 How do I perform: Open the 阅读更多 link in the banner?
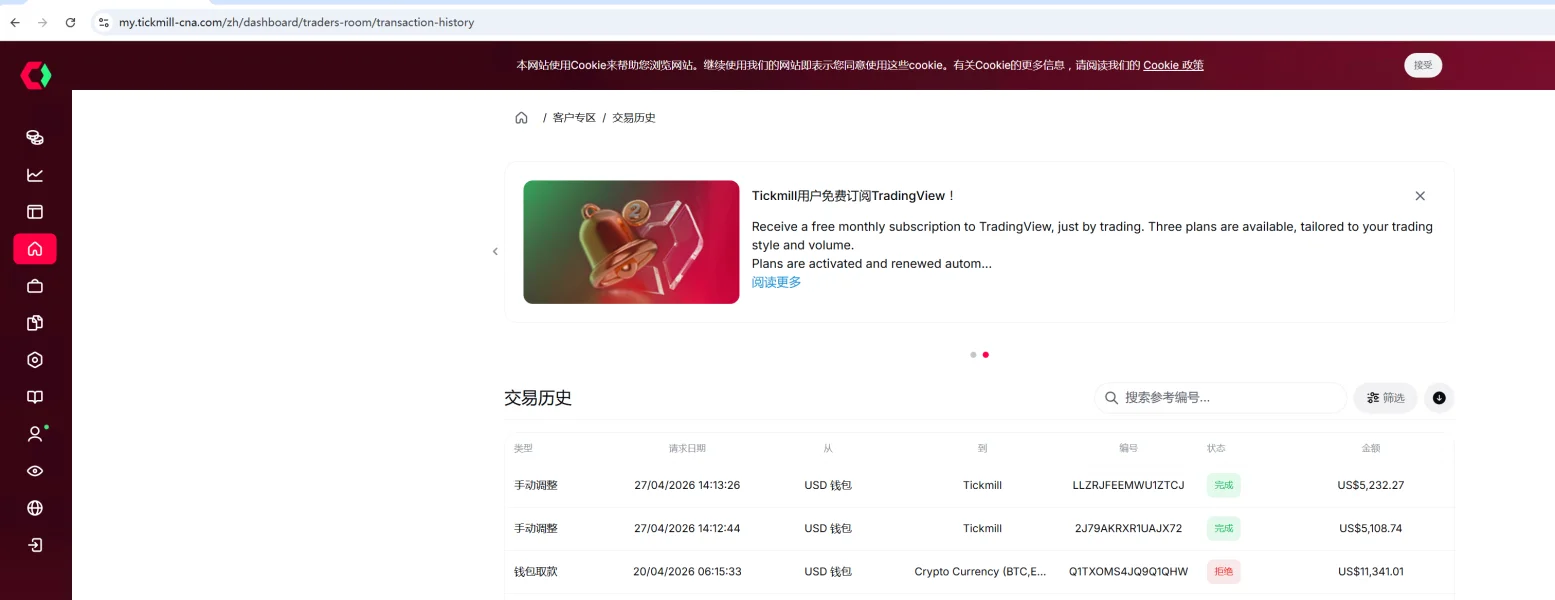(776, 282)
